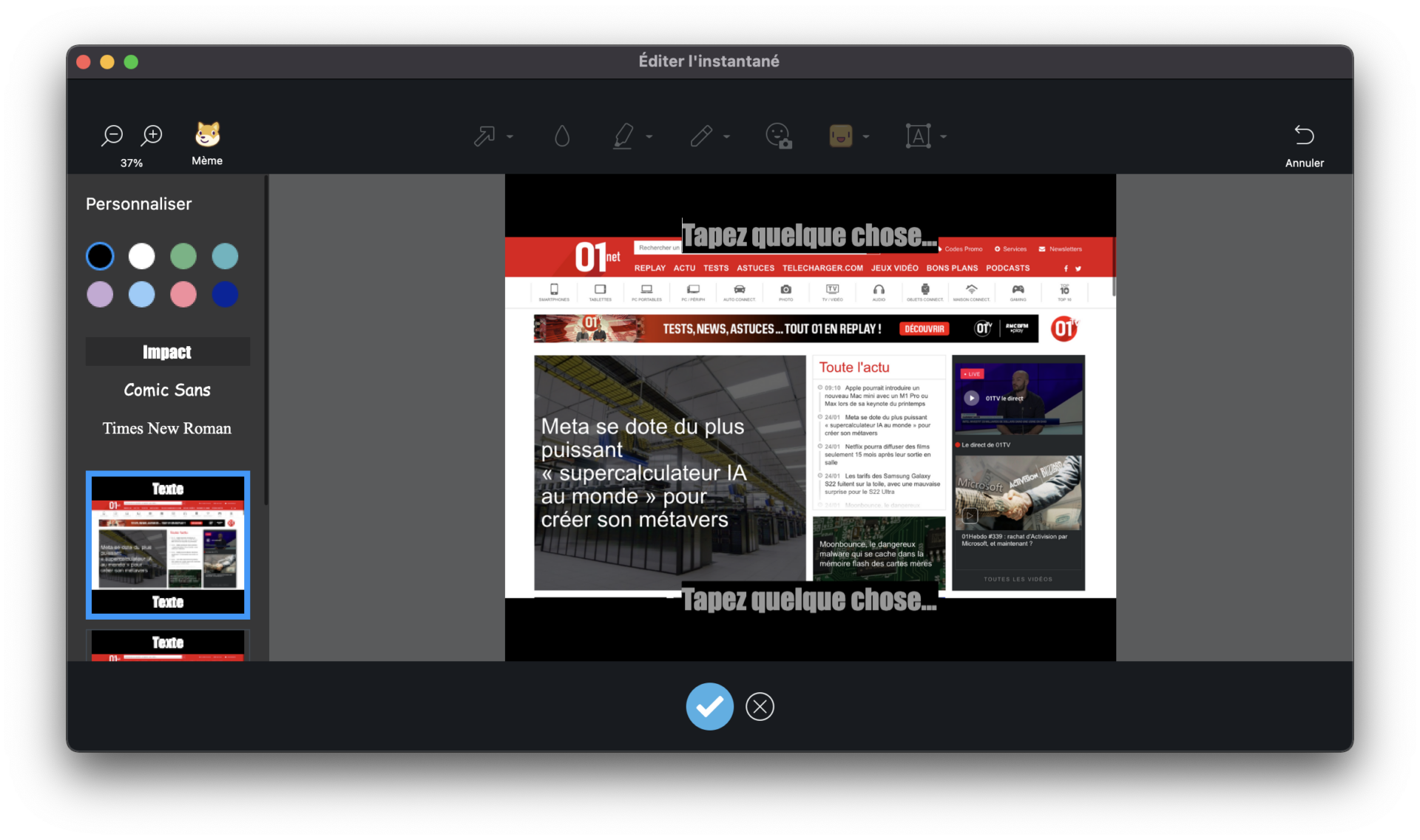Choose the lavender purple color swatch
The height and width of the screenshot is (840, 1420).
tap(100, 294)
